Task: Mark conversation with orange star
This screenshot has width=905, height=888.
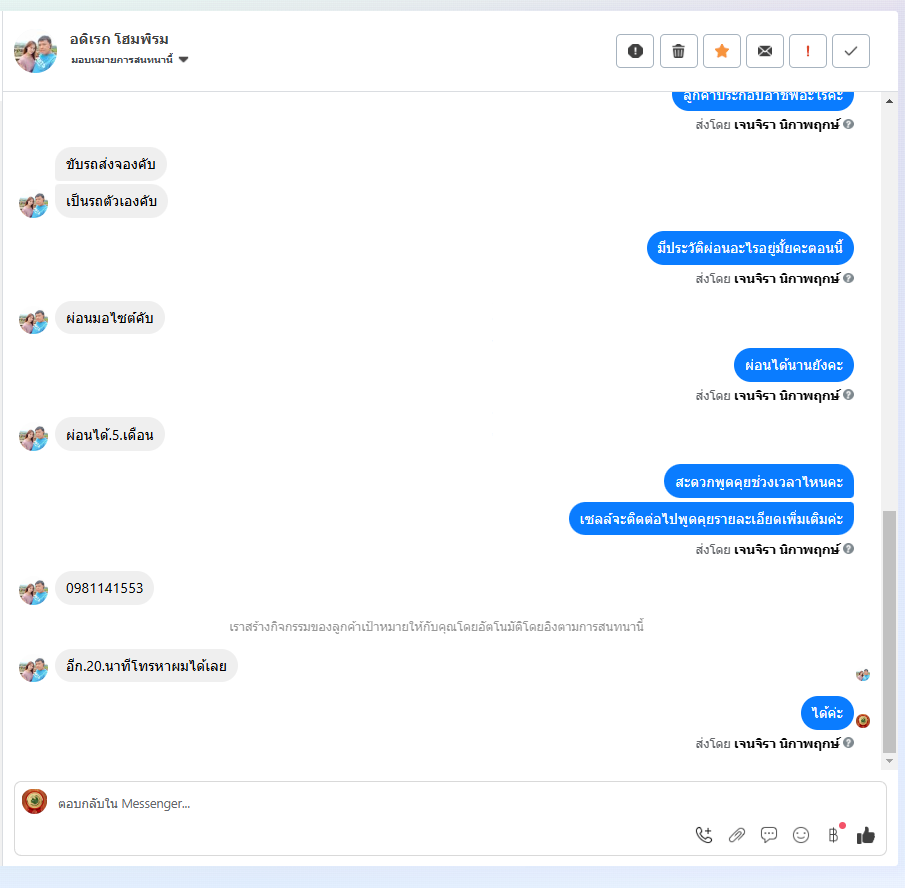Action: (721, 51)
